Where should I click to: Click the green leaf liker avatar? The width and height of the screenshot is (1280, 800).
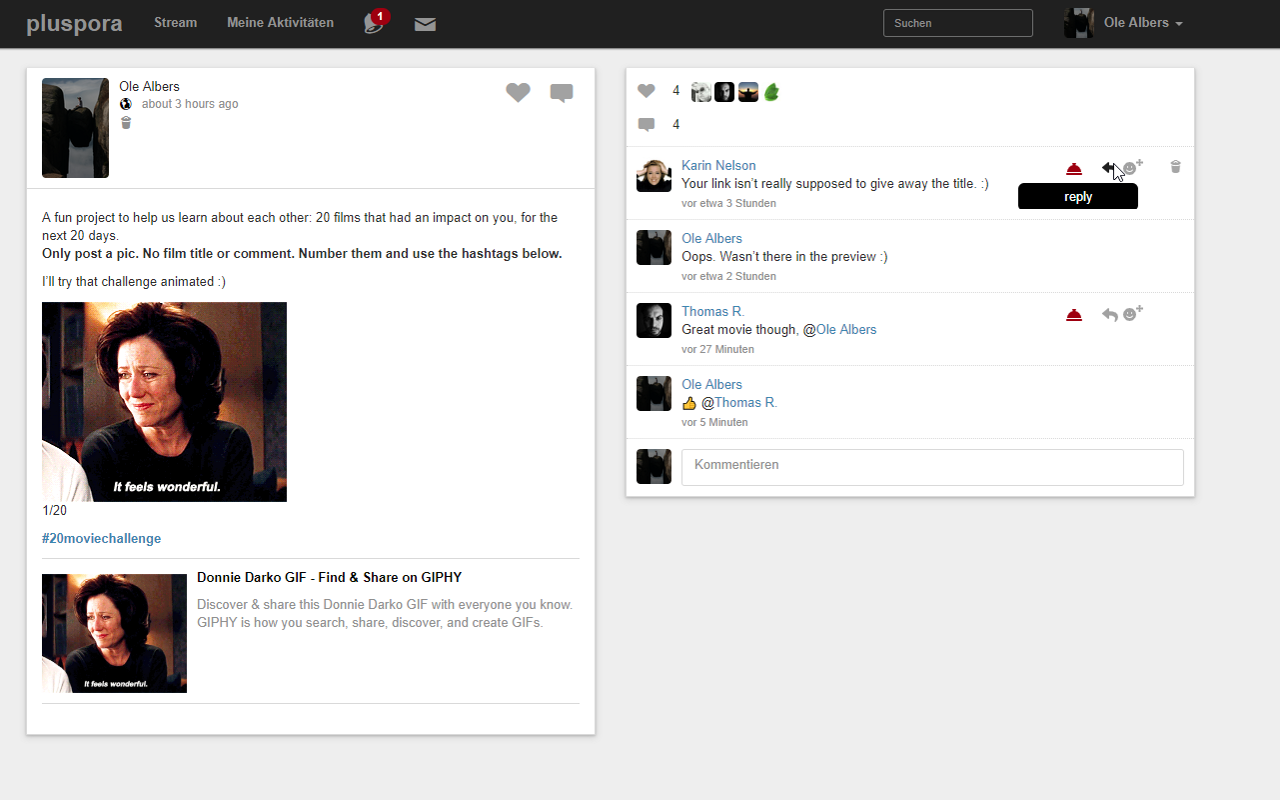[x=771, y=92]
